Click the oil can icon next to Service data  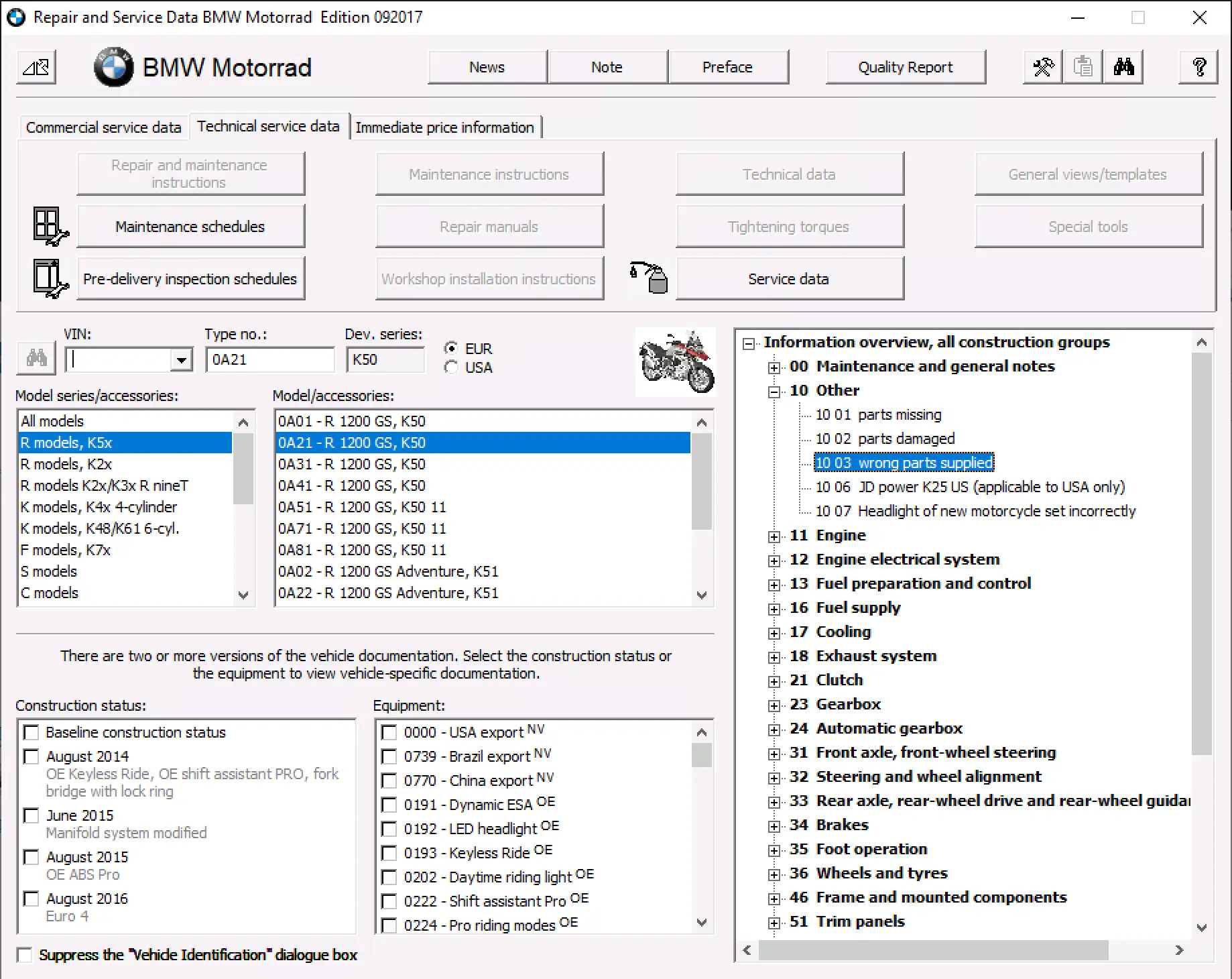[647, 278]
